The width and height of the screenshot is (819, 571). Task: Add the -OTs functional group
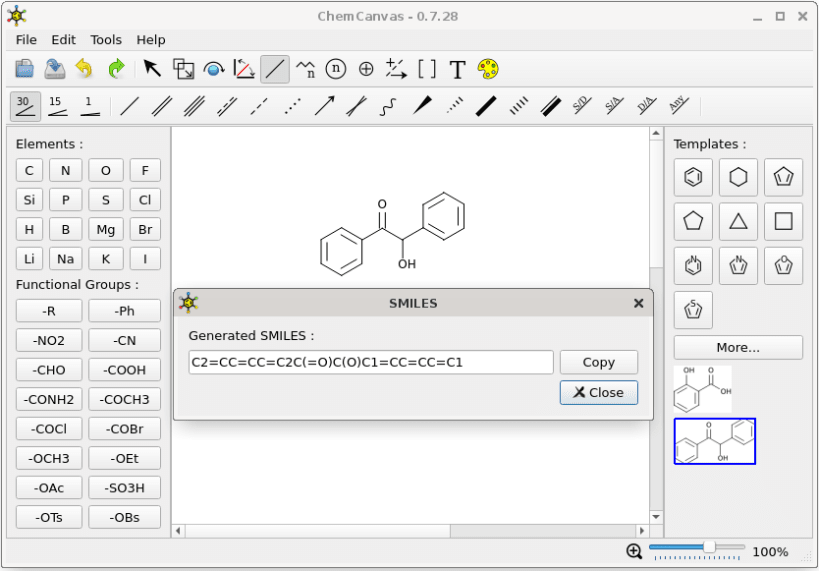point(49,518)
